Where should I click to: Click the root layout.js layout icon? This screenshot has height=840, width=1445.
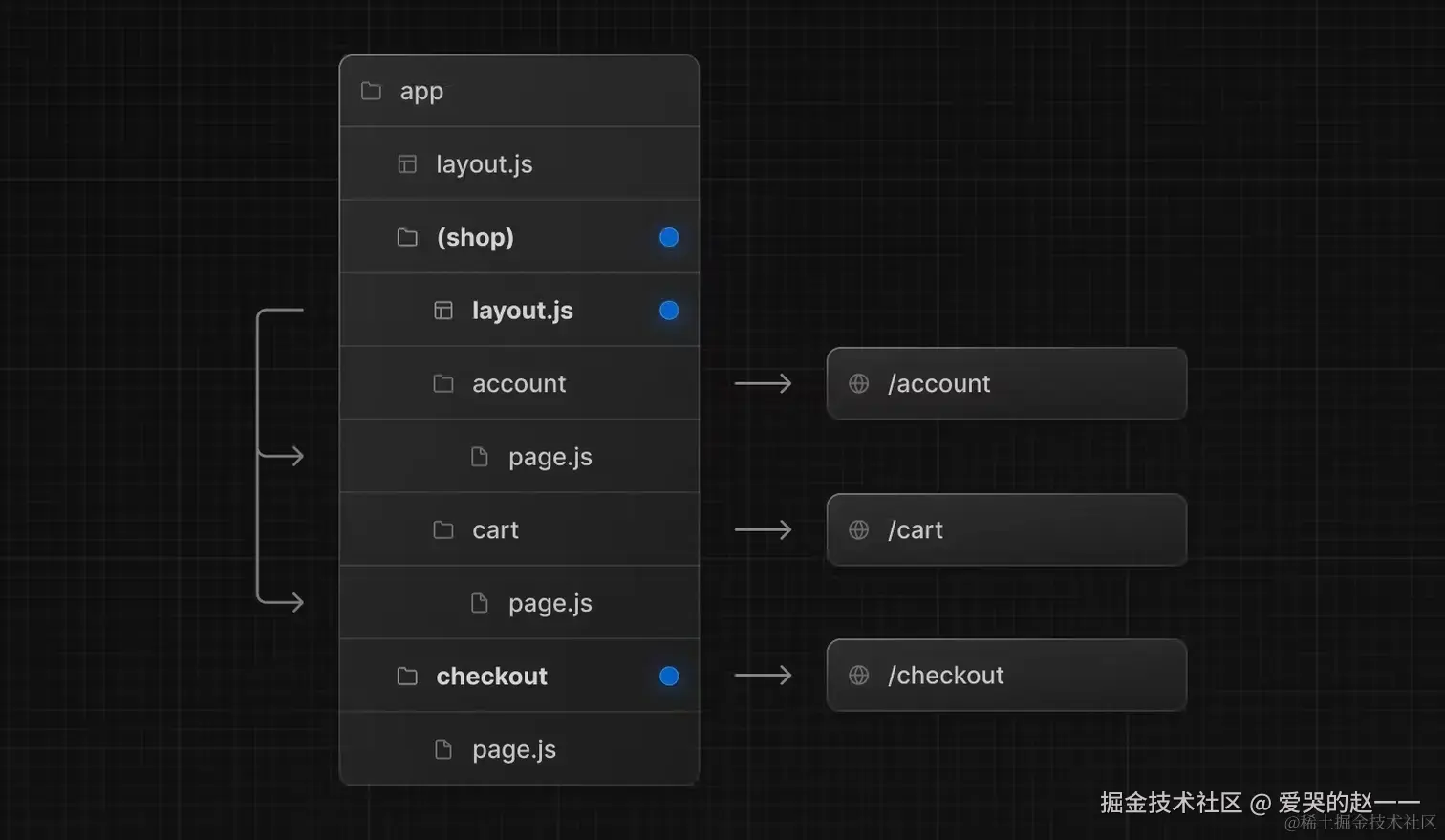tap(407, 164)
